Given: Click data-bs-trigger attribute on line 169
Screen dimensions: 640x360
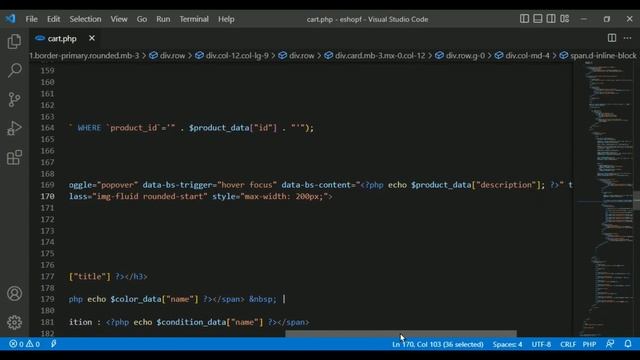Looking at the screenshot, I should [x=178, y=185].
